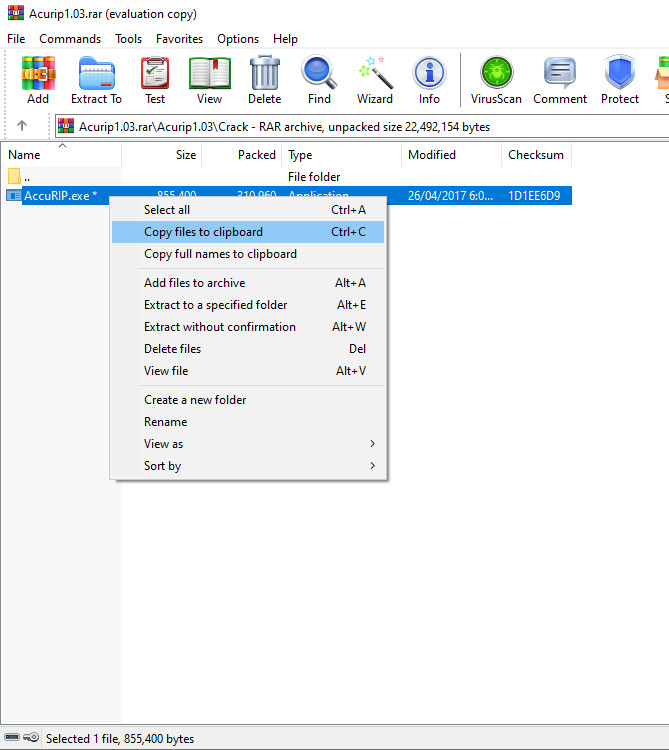Expand the View as submenu
The width and height of the screenshot is (669, 750).
point(248,444)
